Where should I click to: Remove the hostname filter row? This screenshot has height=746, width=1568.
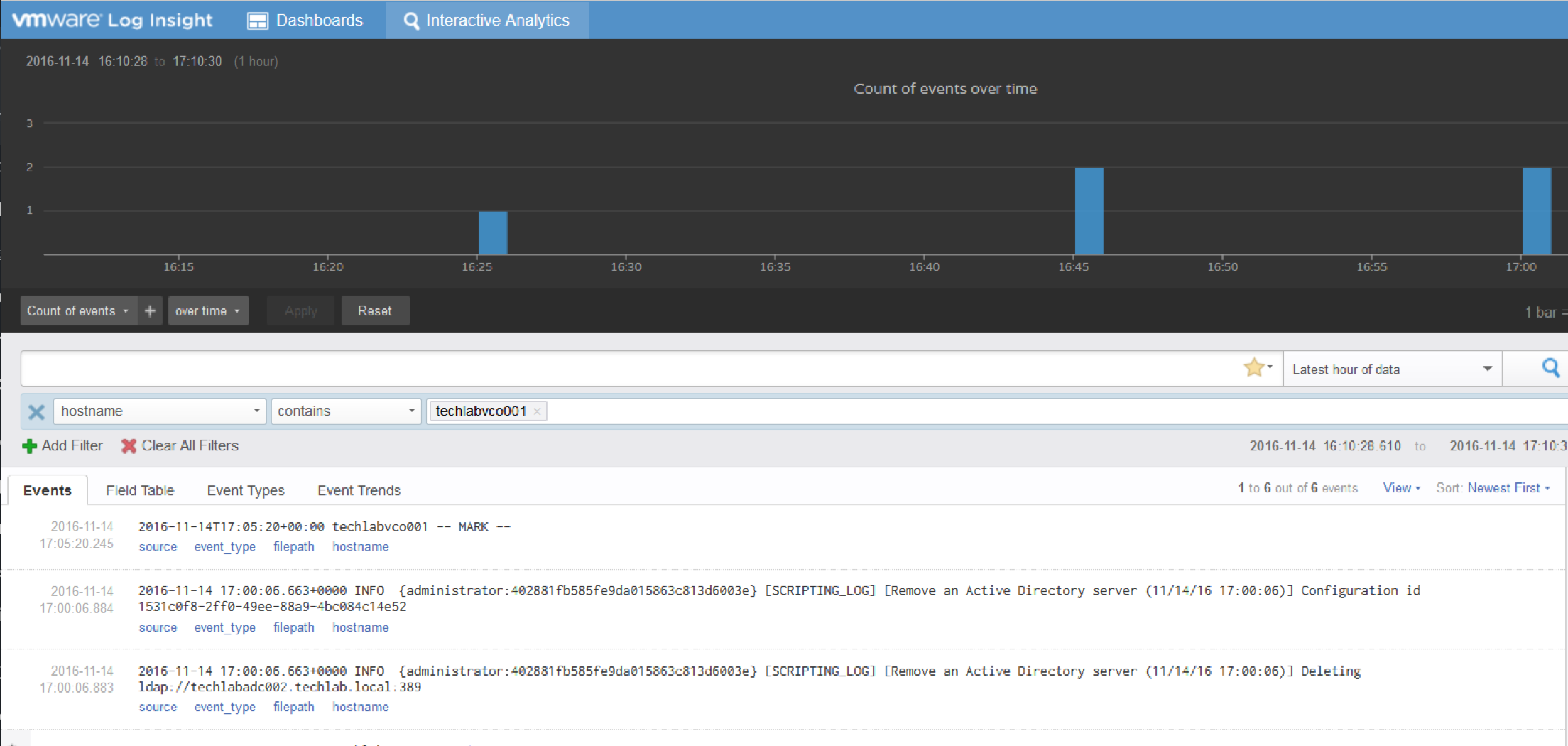coord(36,411)
